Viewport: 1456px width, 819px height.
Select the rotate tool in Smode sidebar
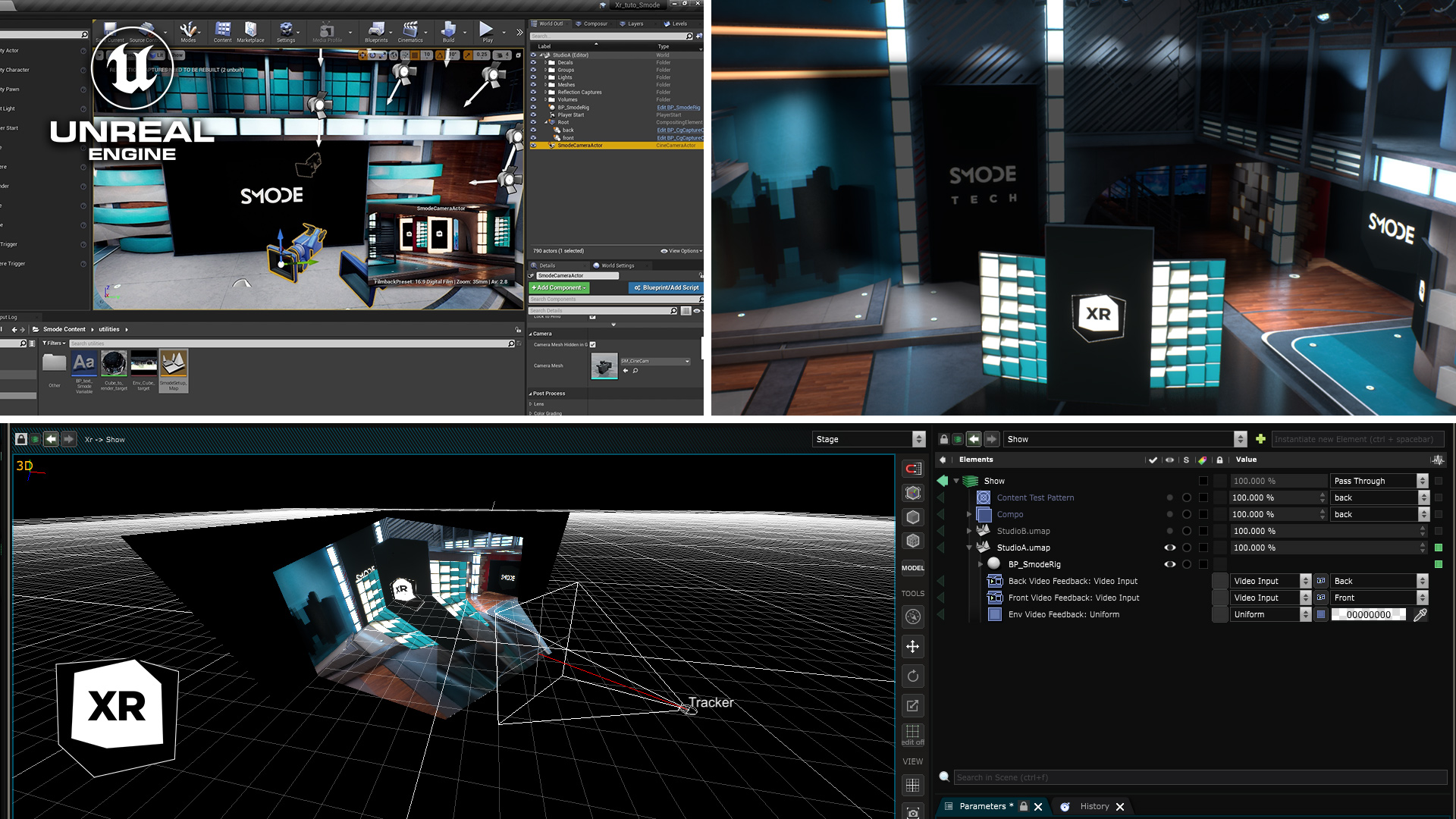coord(913,676)
